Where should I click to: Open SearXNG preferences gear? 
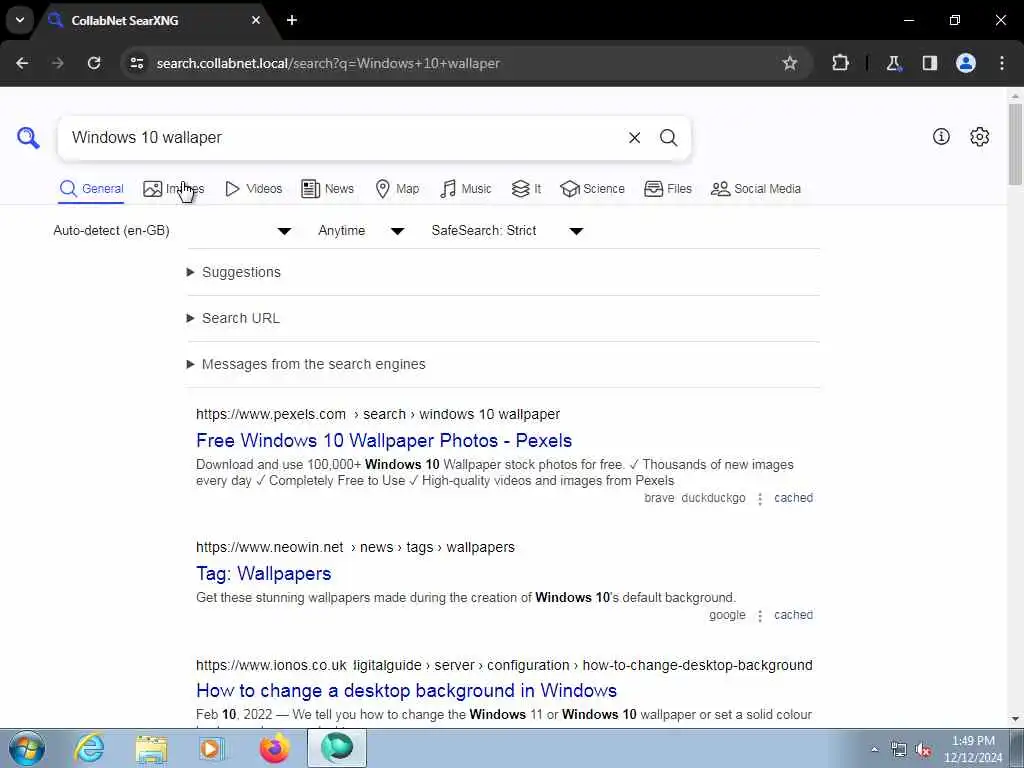point(979,136)
